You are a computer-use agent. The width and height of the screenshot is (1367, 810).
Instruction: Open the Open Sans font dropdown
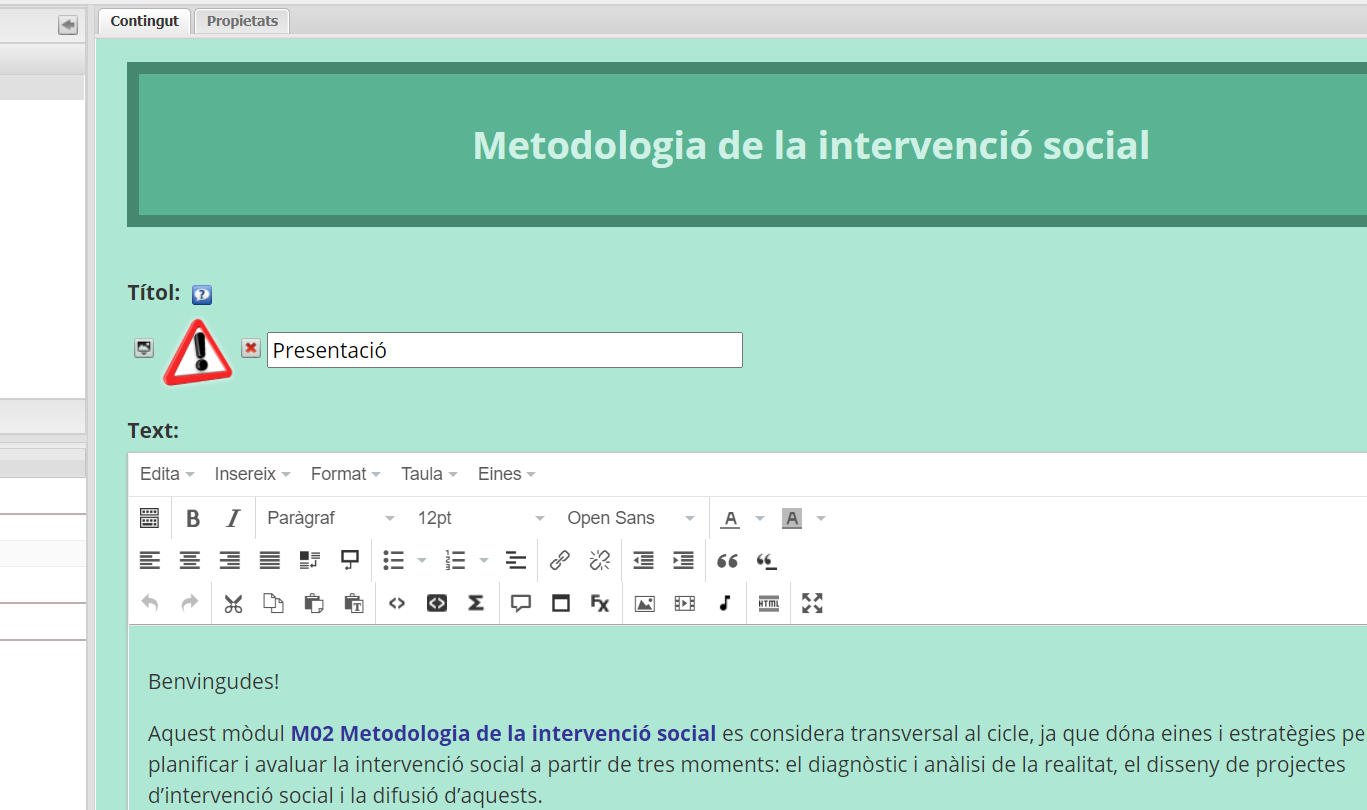[631, 518]
